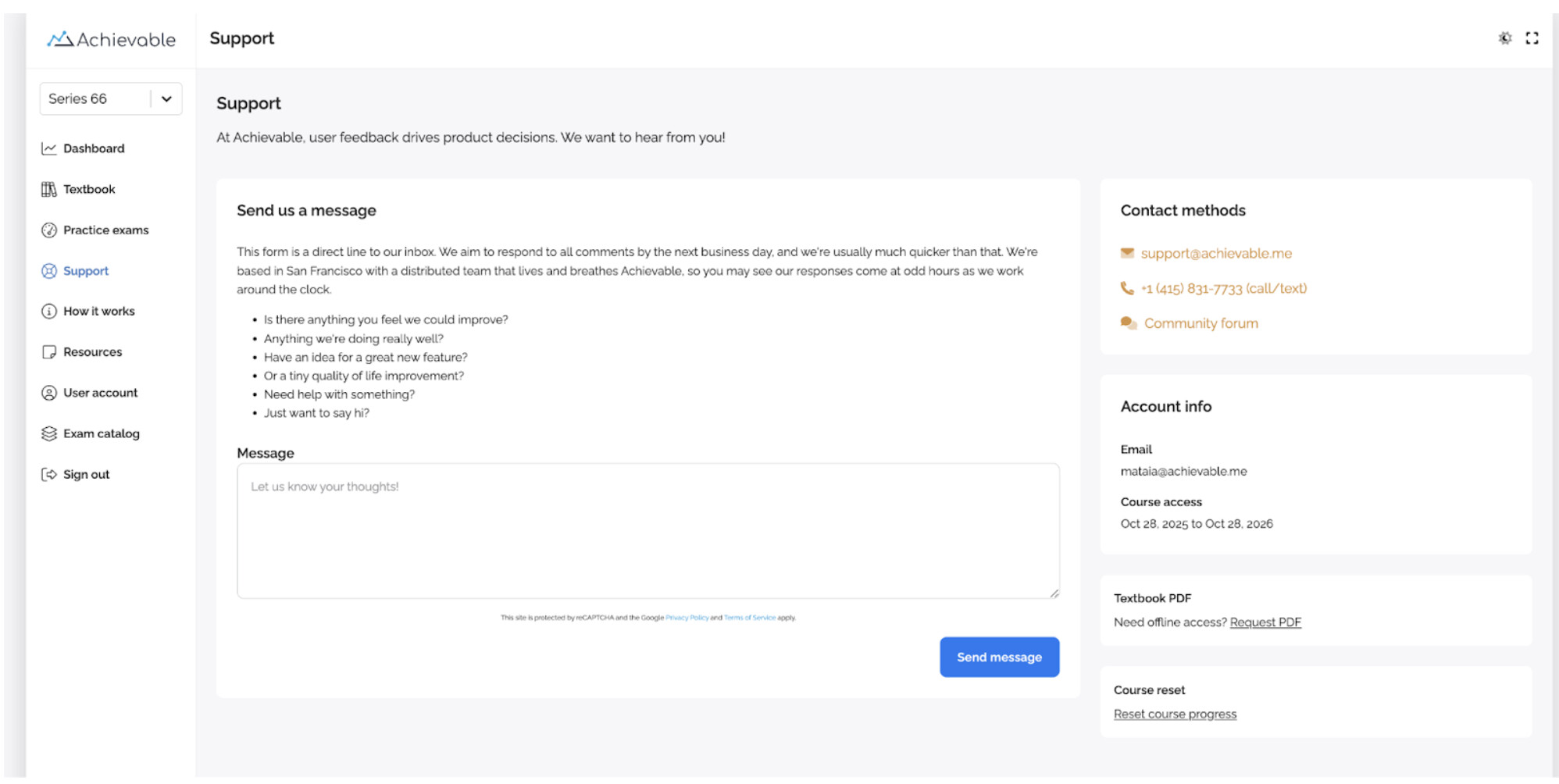Click the User account profile icon
Image resolution: width=1559 pixels, height=784 pixels.
[x=49, y=393]
